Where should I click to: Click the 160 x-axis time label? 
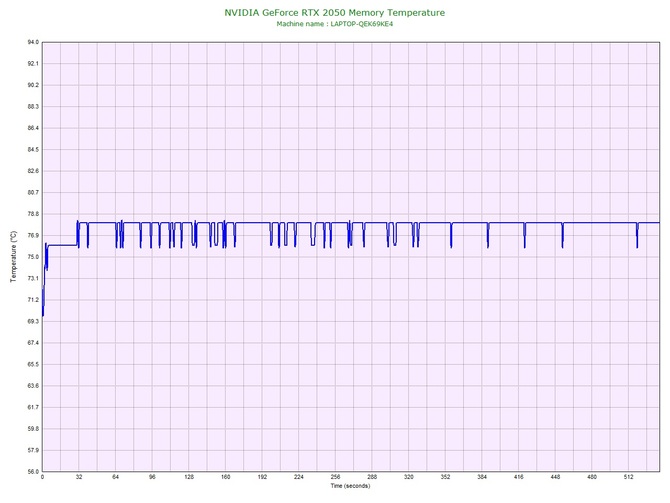[226, 477]
